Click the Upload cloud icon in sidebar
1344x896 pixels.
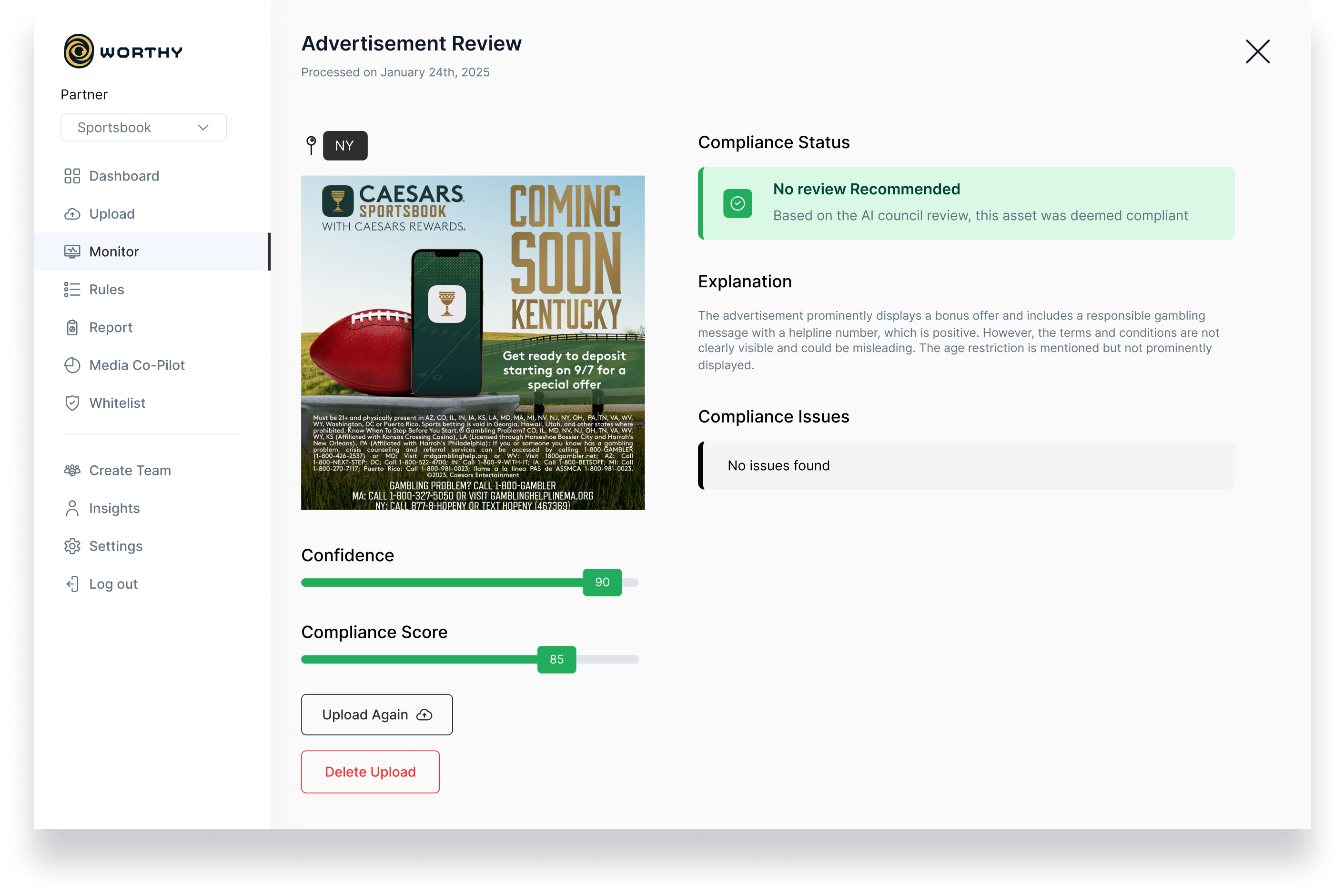pos(72,214)
